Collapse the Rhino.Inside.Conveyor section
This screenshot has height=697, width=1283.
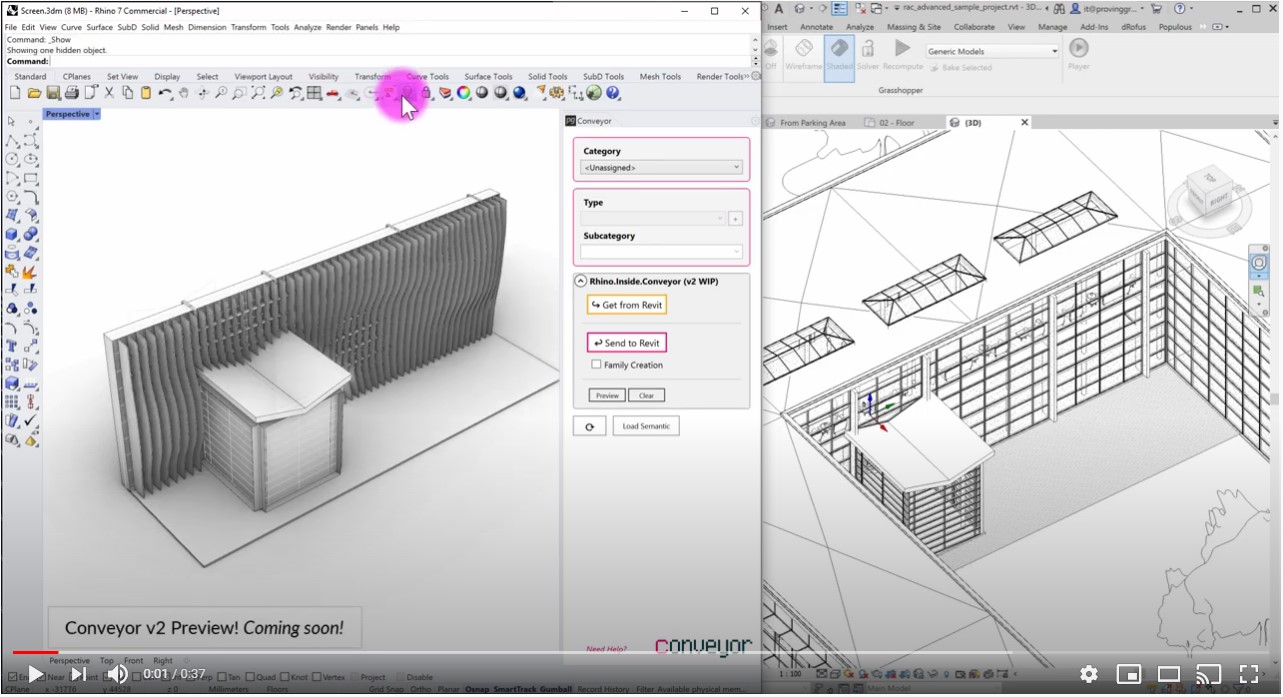point(581,282)
